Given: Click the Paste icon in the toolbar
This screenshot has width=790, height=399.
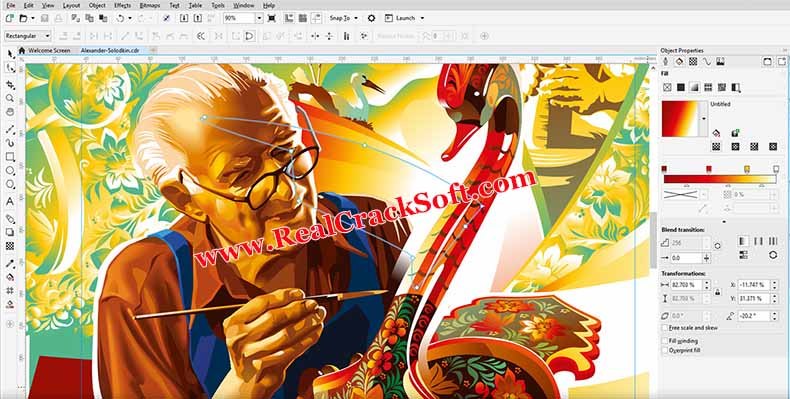Looking at the screenshot, I should [103, 18].
